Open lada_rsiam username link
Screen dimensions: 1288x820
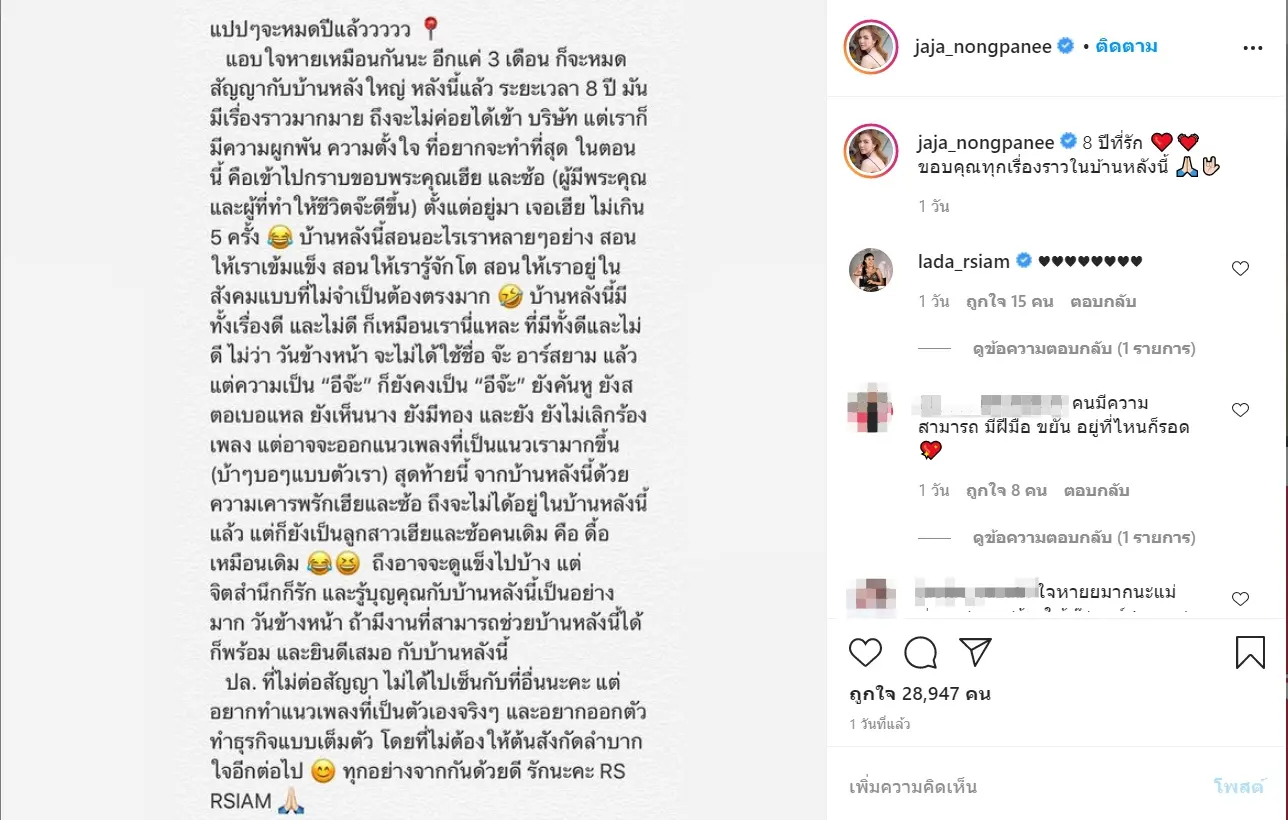(966, 262)
